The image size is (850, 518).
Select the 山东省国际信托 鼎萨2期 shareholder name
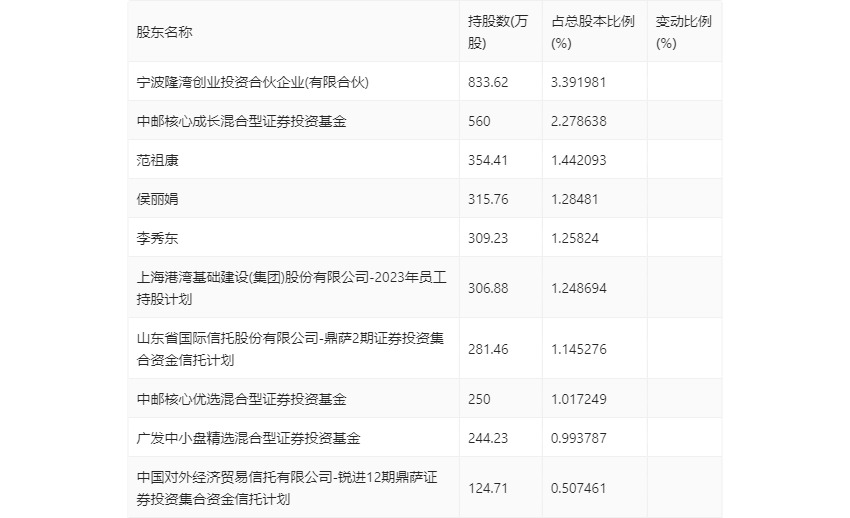click(x=290, y=349)
